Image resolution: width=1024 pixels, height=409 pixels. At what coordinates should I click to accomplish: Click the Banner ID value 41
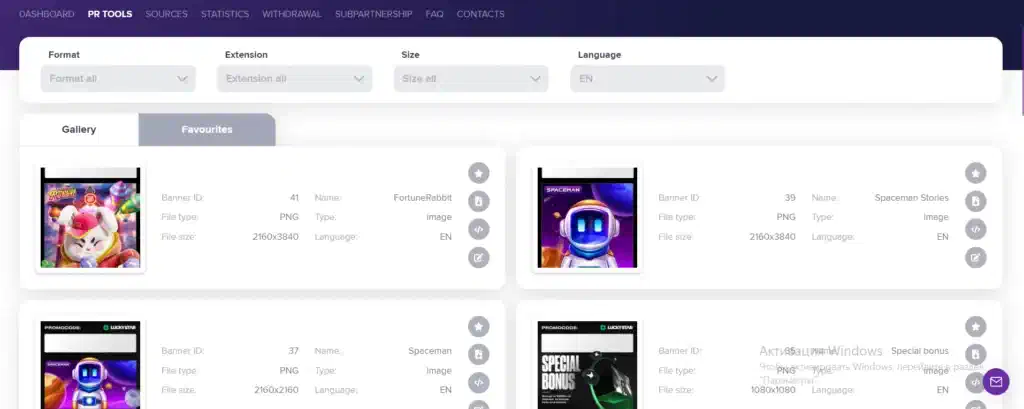[294, 197]
